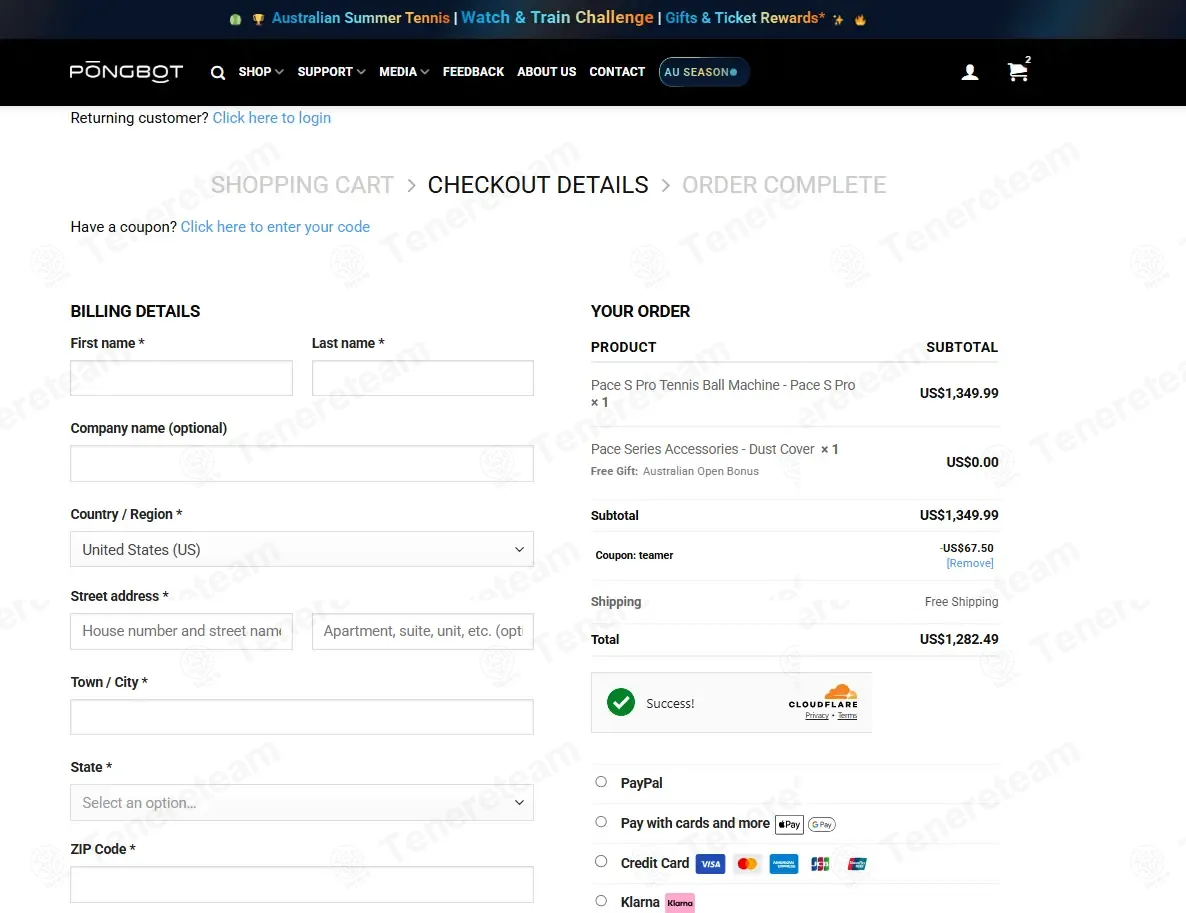Open the CONTACT menu item
The height and width of the screenshot is (913, 1186).
tap(617, 72)
